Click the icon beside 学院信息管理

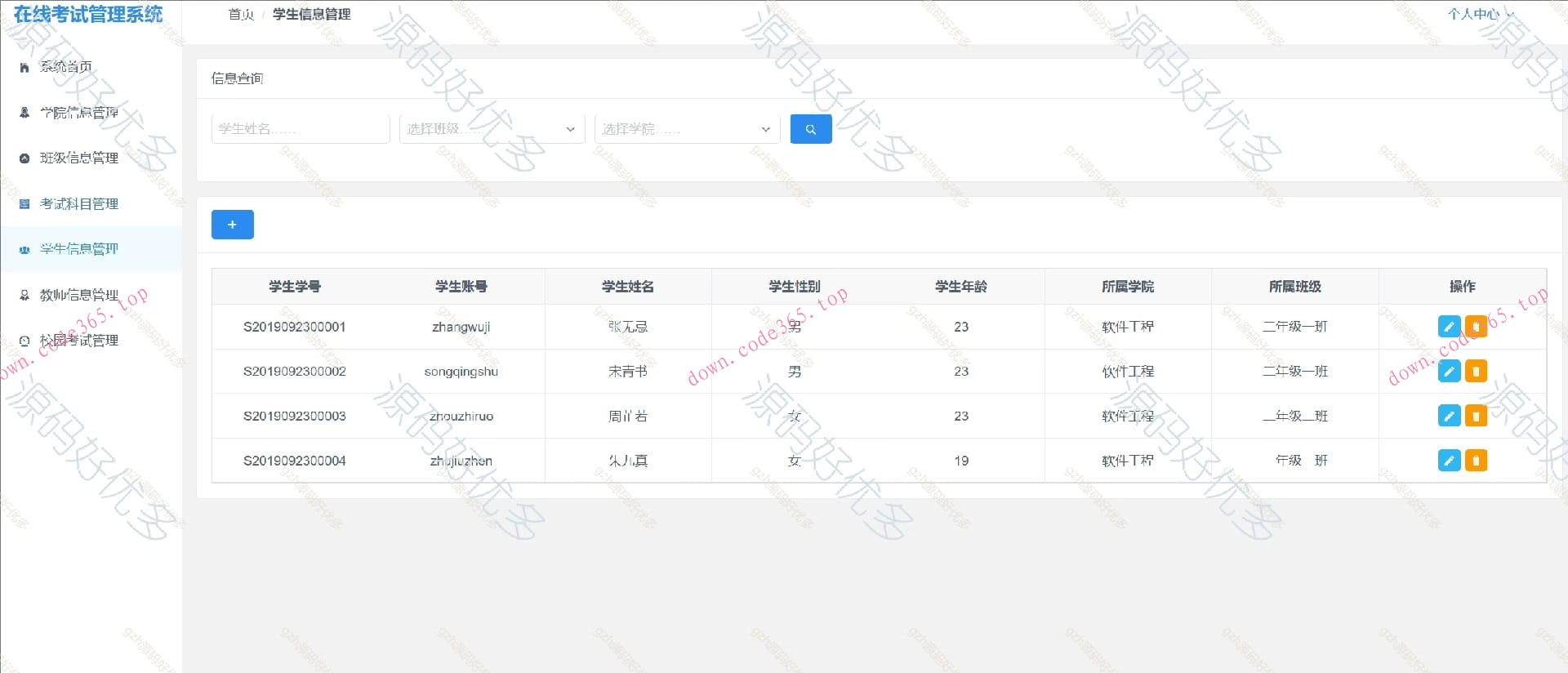(24, 113)
